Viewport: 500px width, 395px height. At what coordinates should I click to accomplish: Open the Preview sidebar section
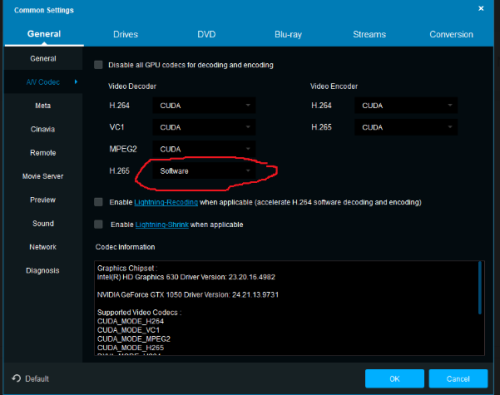click(43, 200)
